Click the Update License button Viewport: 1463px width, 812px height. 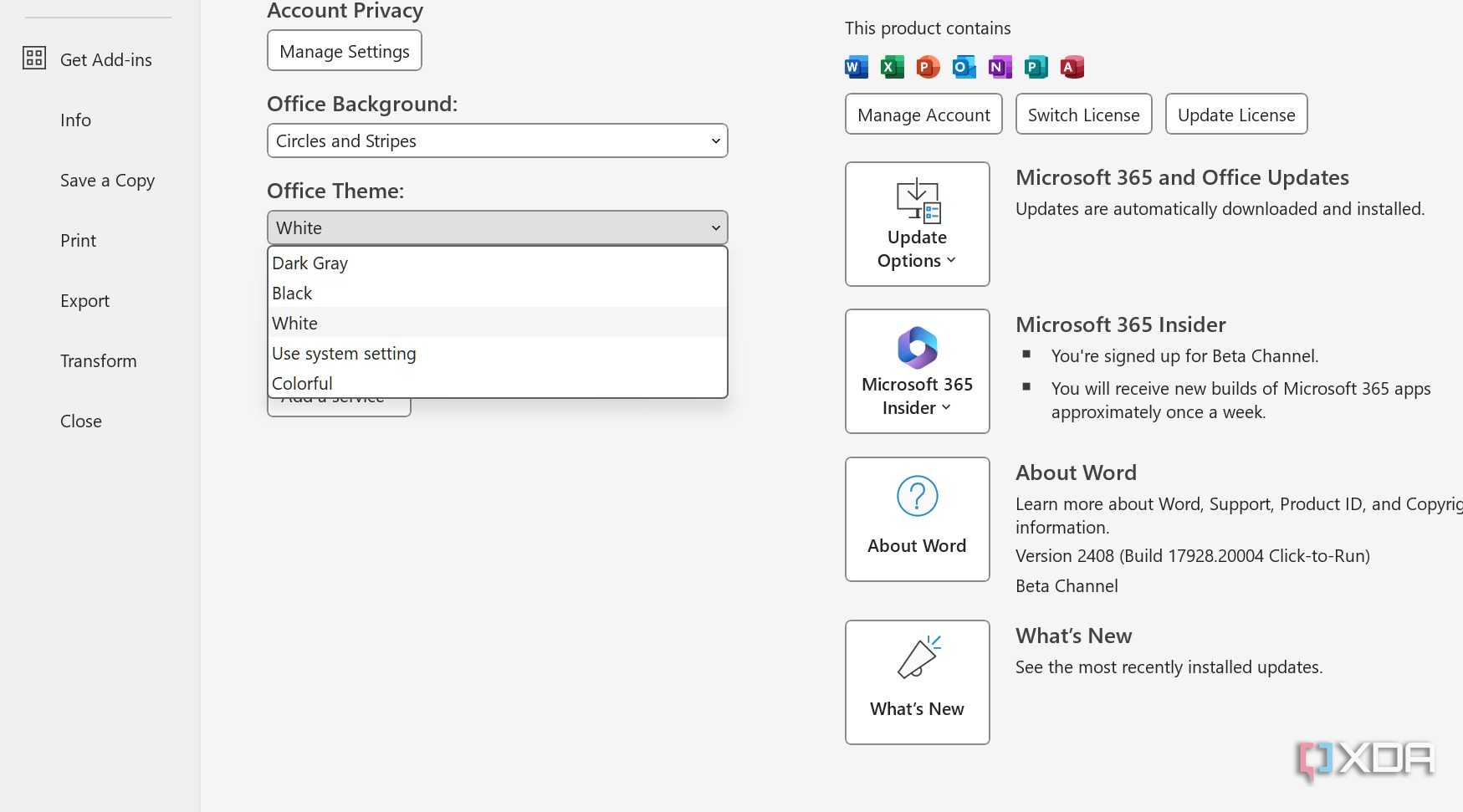tap(1236, 115)
